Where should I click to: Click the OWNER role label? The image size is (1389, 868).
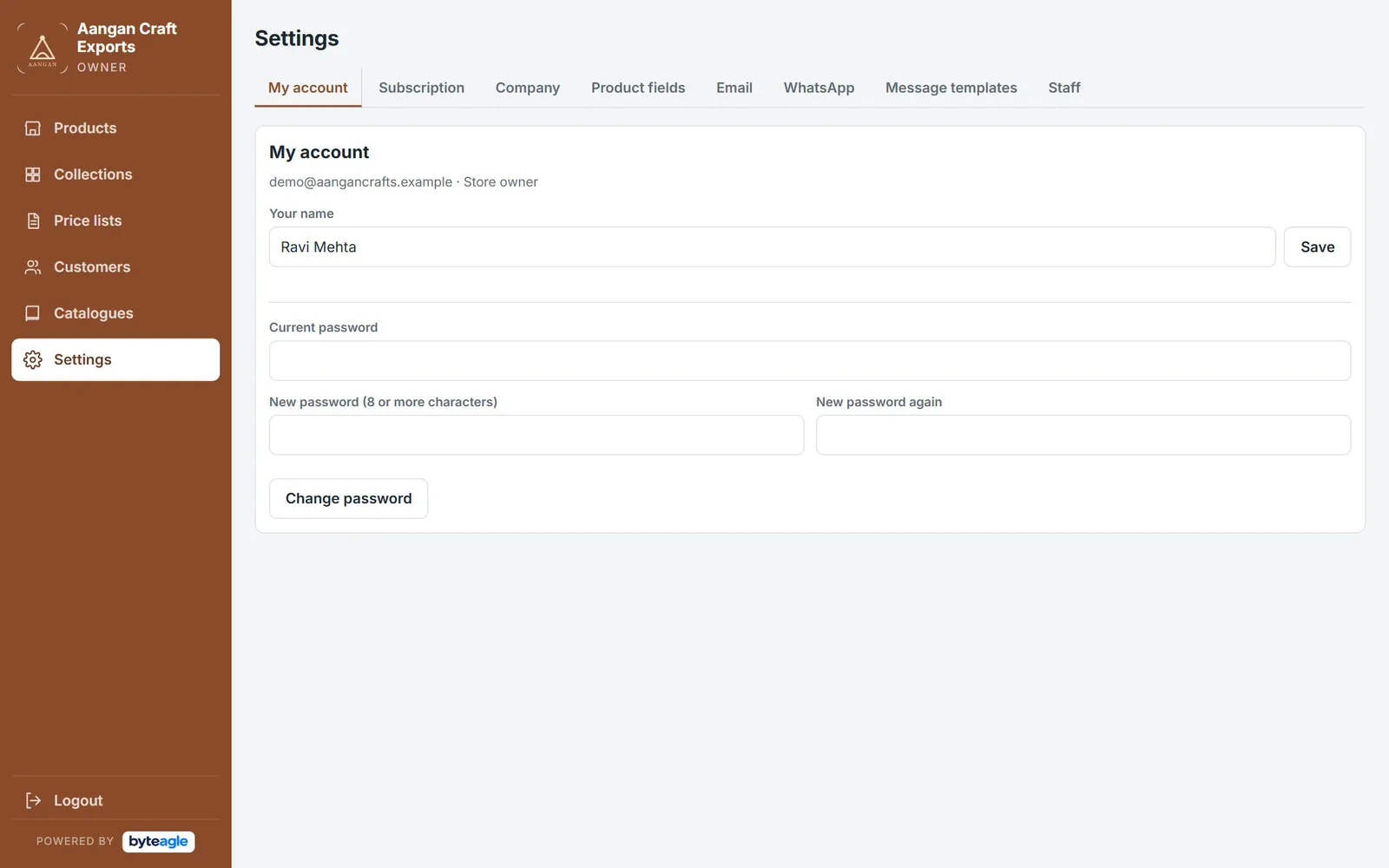tap(102, 68)
